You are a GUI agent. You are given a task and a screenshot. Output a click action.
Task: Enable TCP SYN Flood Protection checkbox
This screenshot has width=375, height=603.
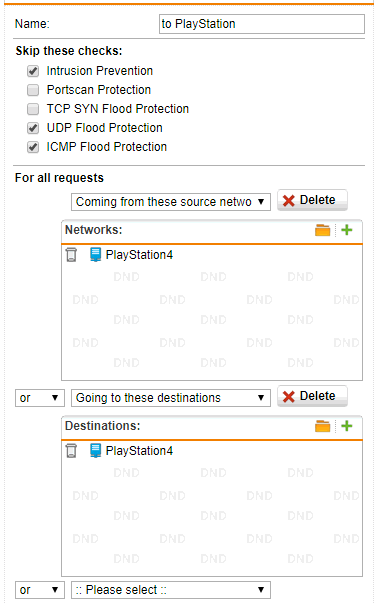click(x=33, y=109)
